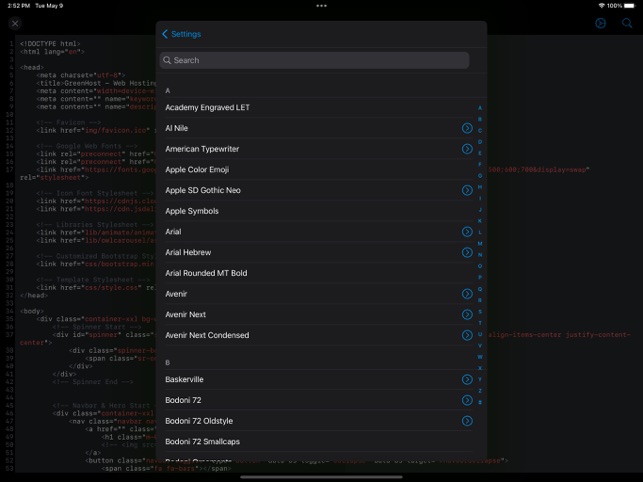Expand Avenir Next variants

coord(467,315)
